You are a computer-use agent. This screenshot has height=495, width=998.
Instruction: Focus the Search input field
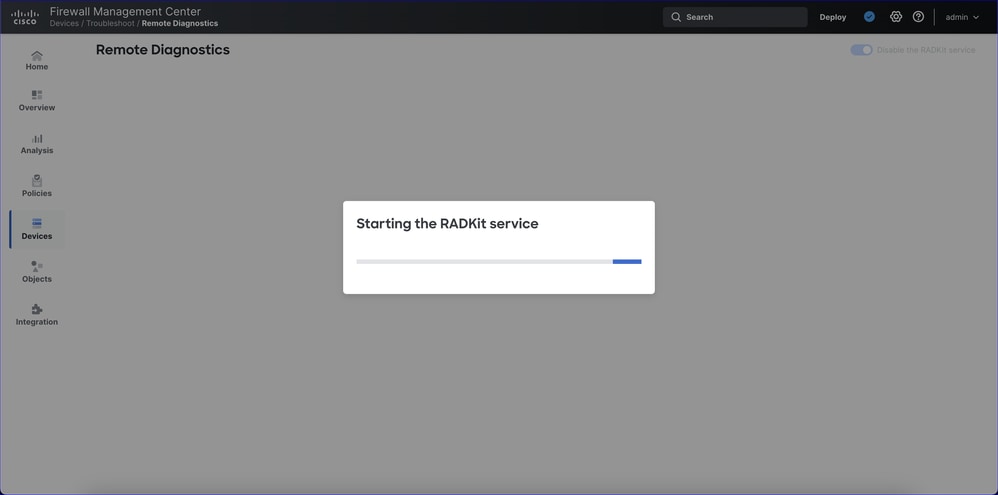click(735, 17)
